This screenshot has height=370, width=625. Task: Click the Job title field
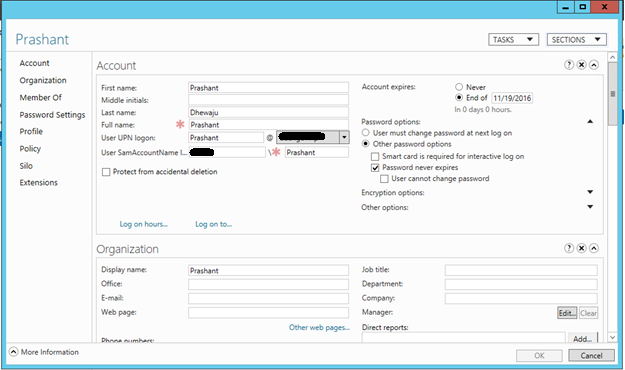[521, 270]
